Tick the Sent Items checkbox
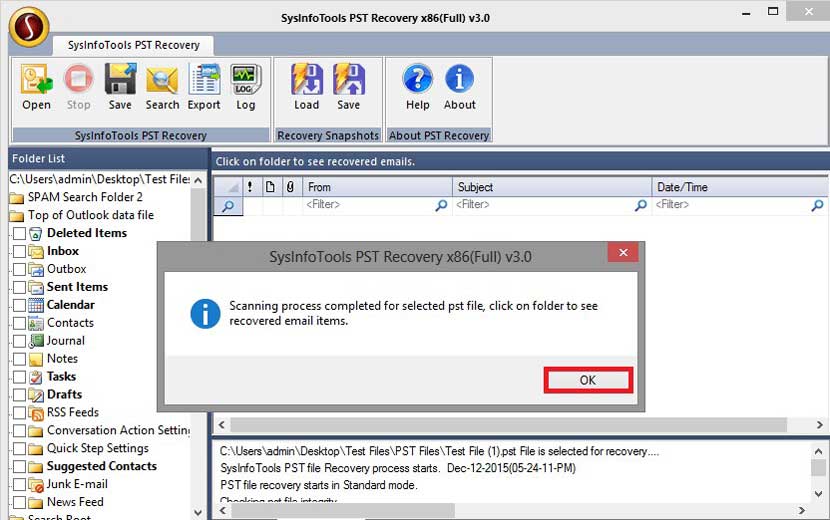Screen dimensions: 830x520 (x=19, y=288)
